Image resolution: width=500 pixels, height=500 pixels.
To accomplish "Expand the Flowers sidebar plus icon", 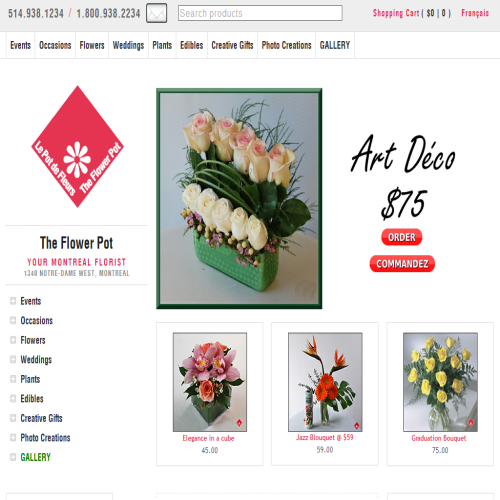I will (13, 340).
